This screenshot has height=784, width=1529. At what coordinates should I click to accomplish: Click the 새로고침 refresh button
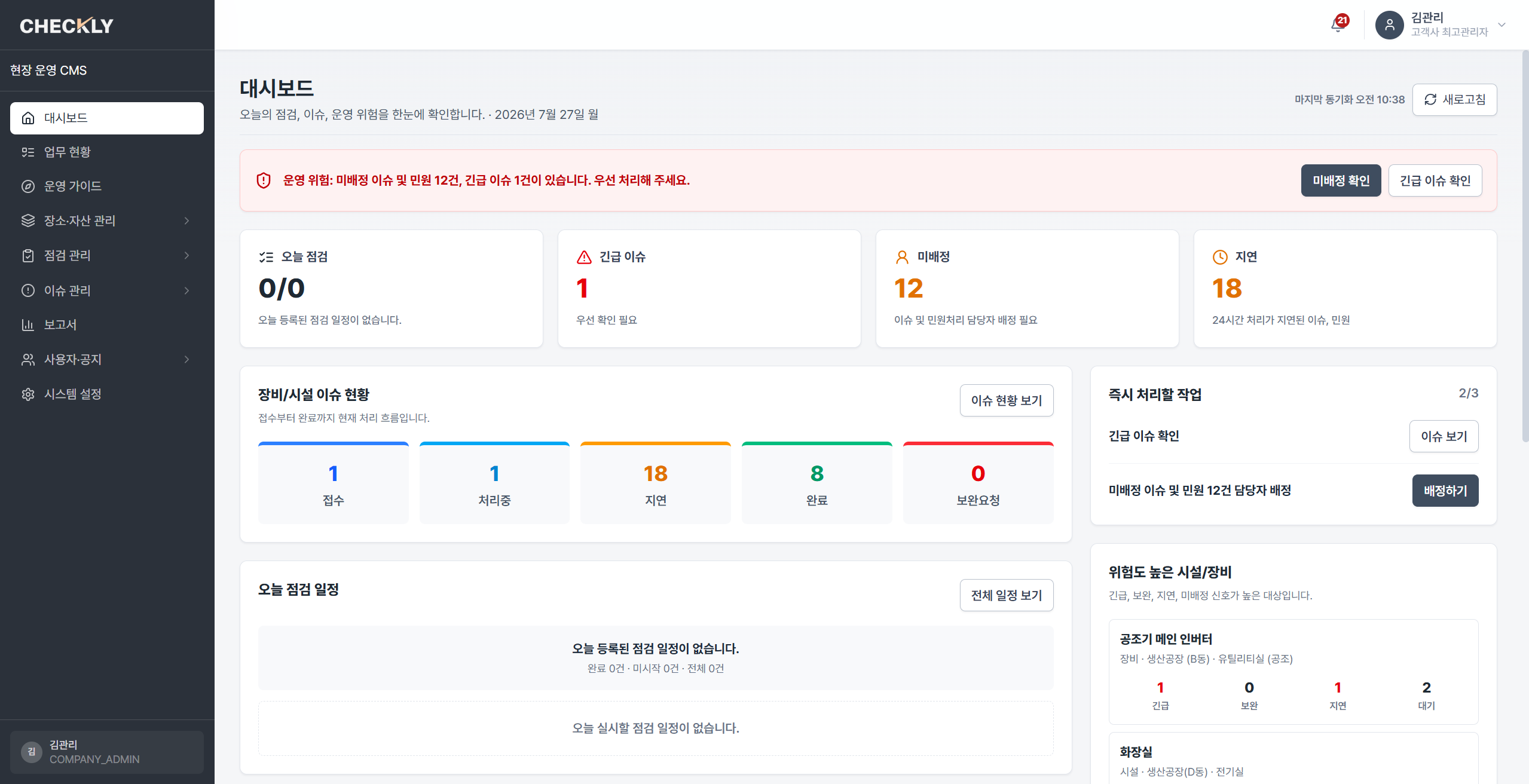click(1454, 100)
